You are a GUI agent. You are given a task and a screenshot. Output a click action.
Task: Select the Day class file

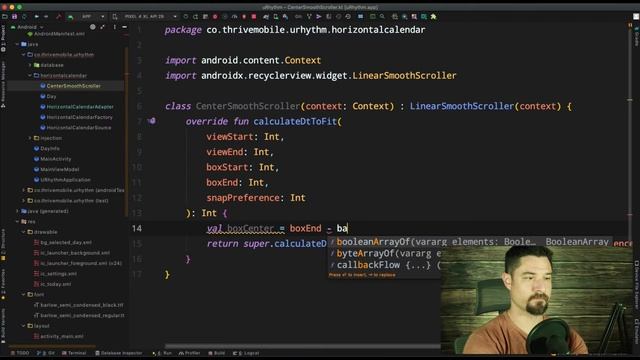coord(48,96)
